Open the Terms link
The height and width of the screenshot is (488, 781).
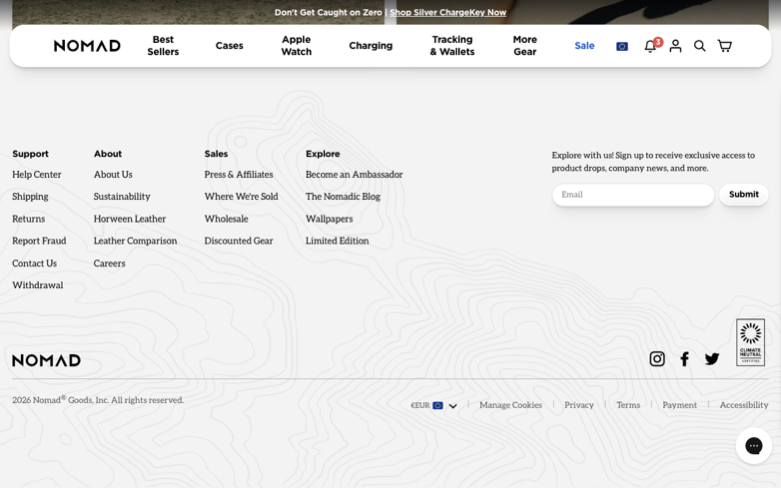(628, 405)
